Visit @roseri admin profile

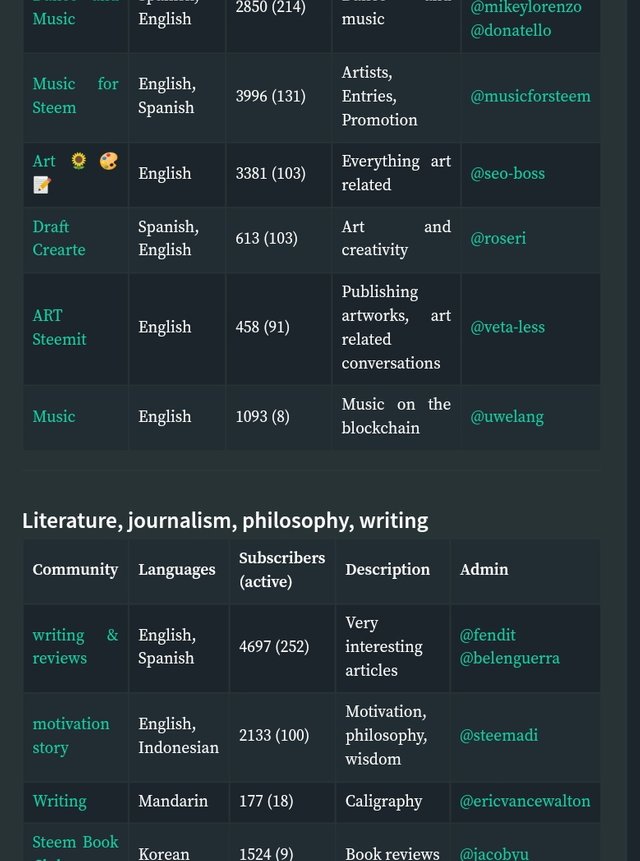point(498,238)
